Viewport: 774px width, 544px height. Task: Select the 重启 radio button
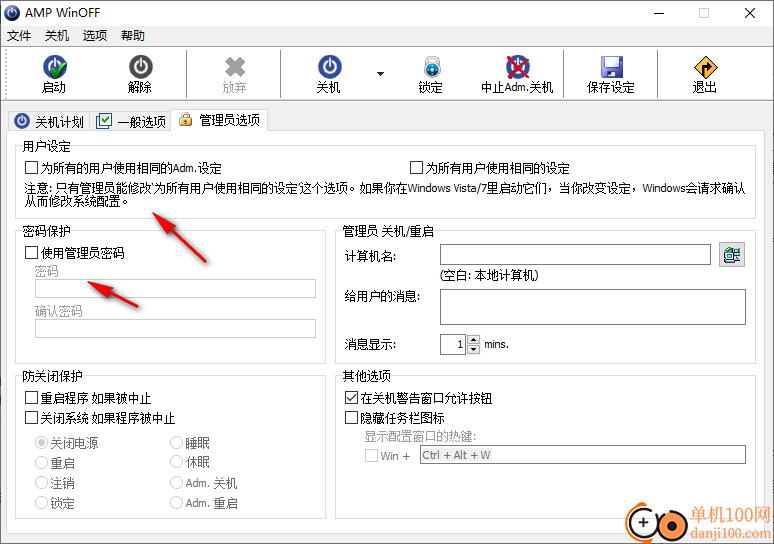pos(41,463)
